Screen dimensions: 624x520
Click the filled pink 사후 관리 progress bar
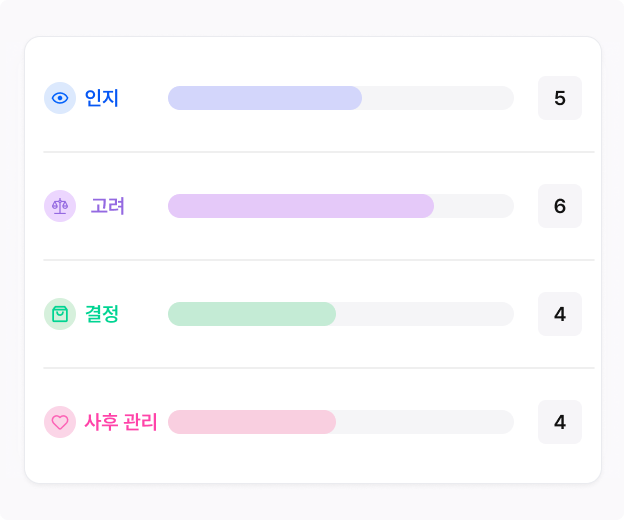[x=252, y=422]
